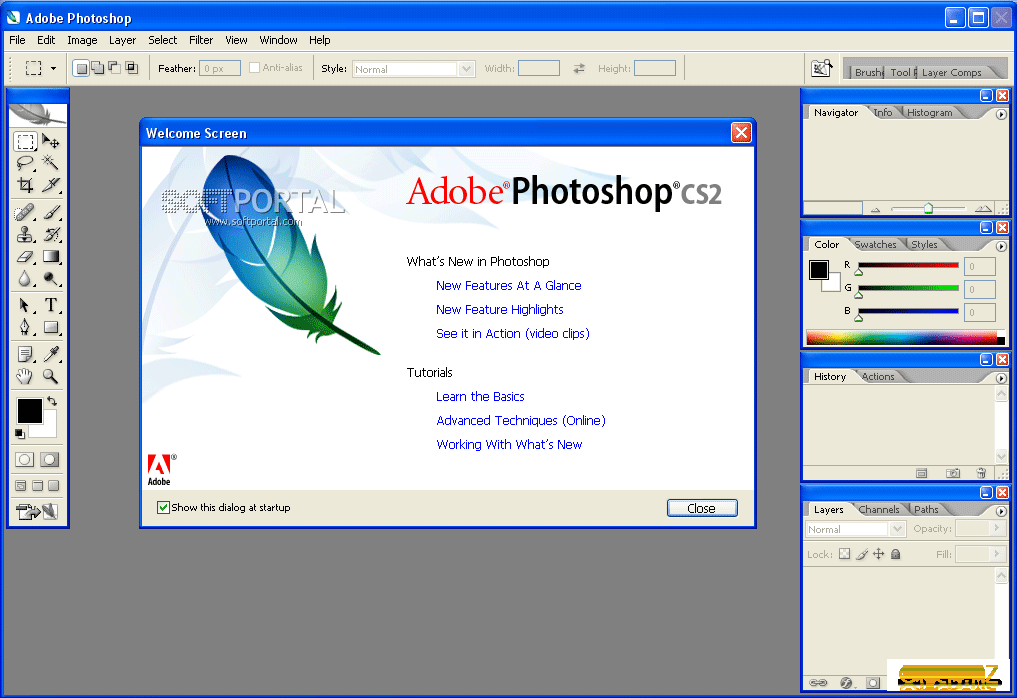Open New Features At A Glance link
This screenshot has width=1017, height=698.
[508, 285]
